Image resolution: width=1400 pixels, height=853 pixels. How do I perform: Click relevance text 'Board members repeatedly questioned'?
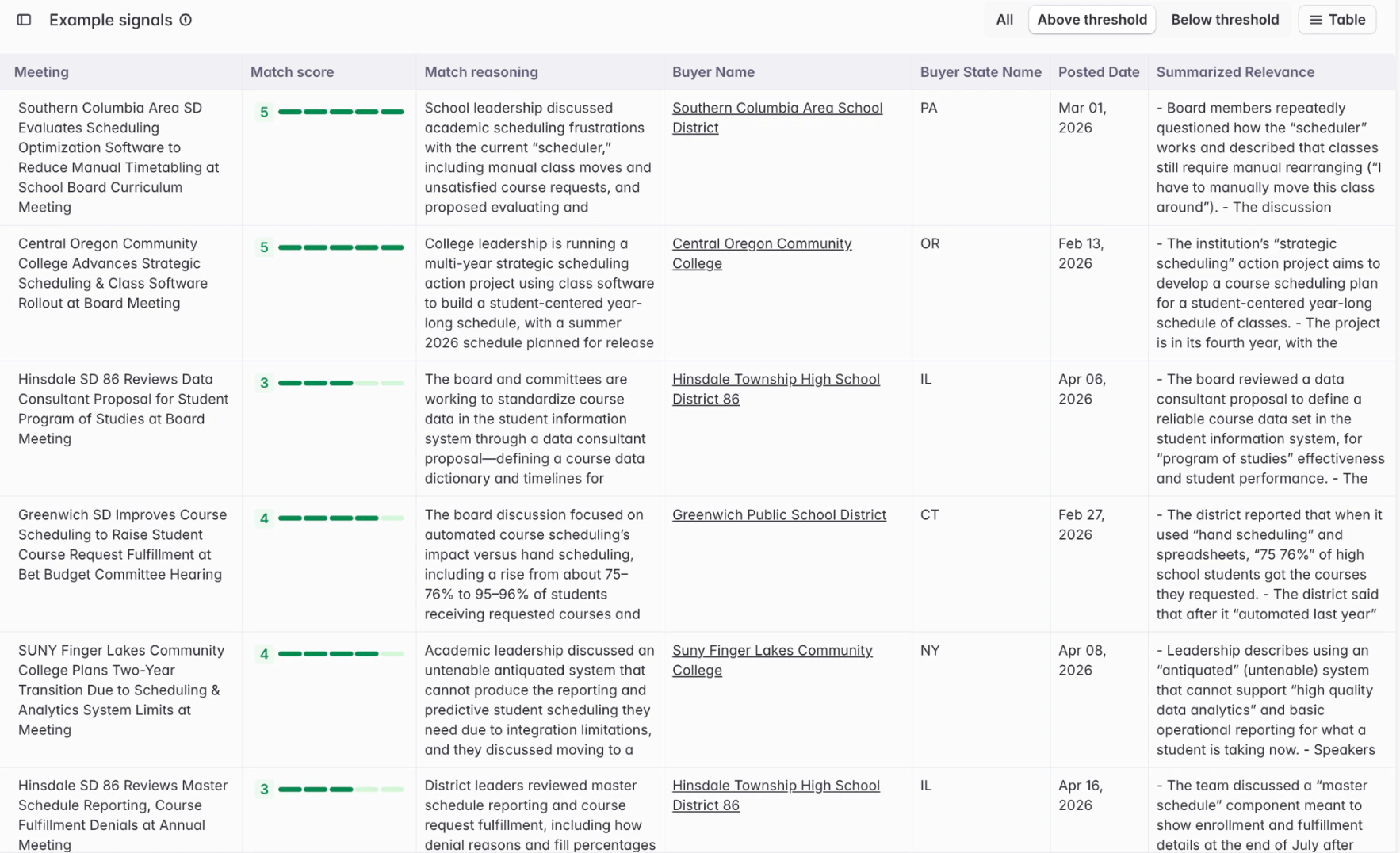coord(1269,158)
